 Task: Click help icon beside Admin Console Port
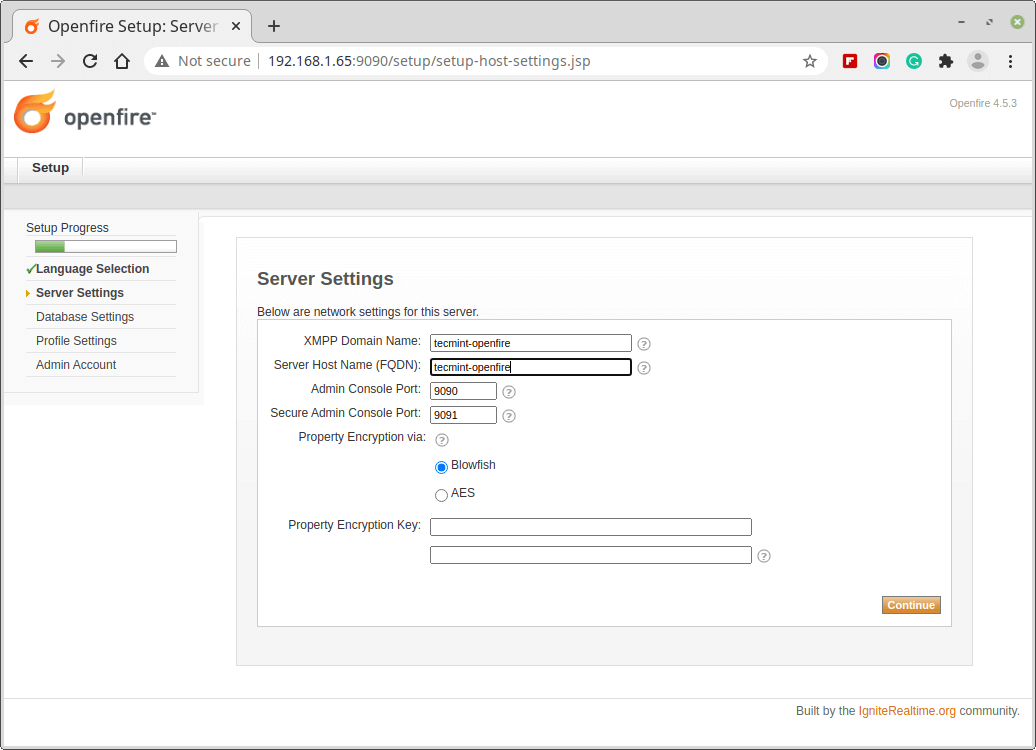pyautogui.click(x=509, y=392)
